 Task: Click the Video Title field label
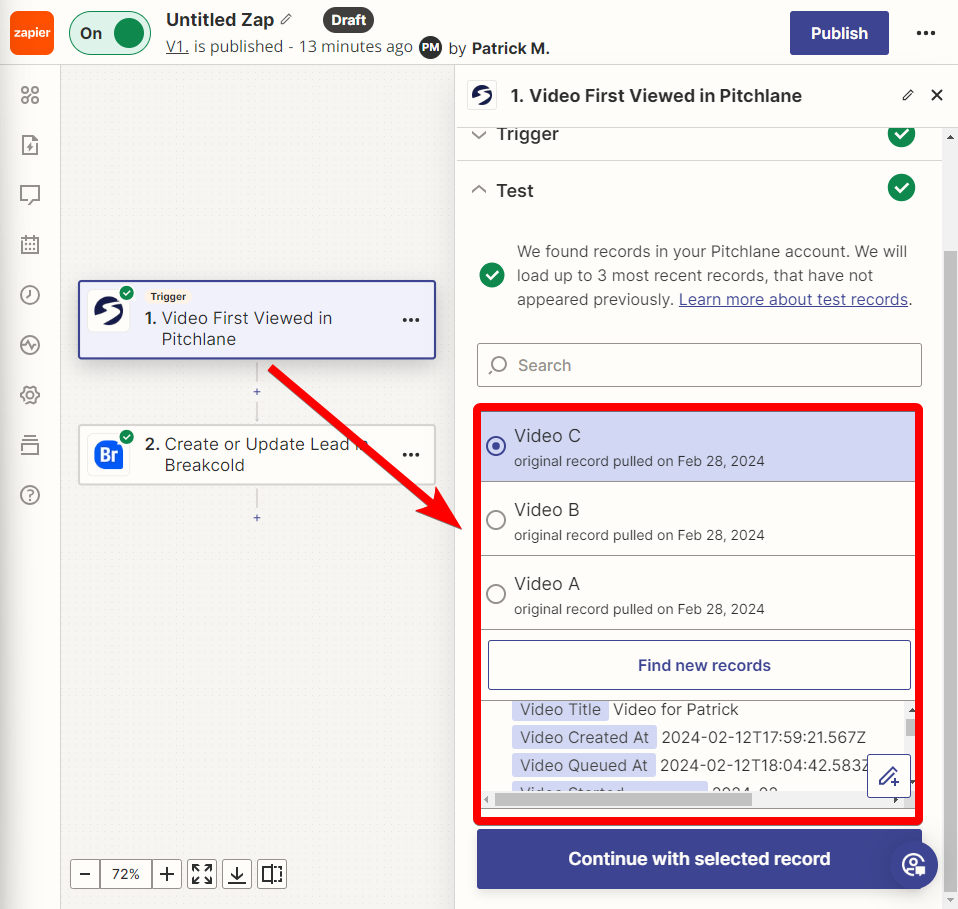point(560,709)
